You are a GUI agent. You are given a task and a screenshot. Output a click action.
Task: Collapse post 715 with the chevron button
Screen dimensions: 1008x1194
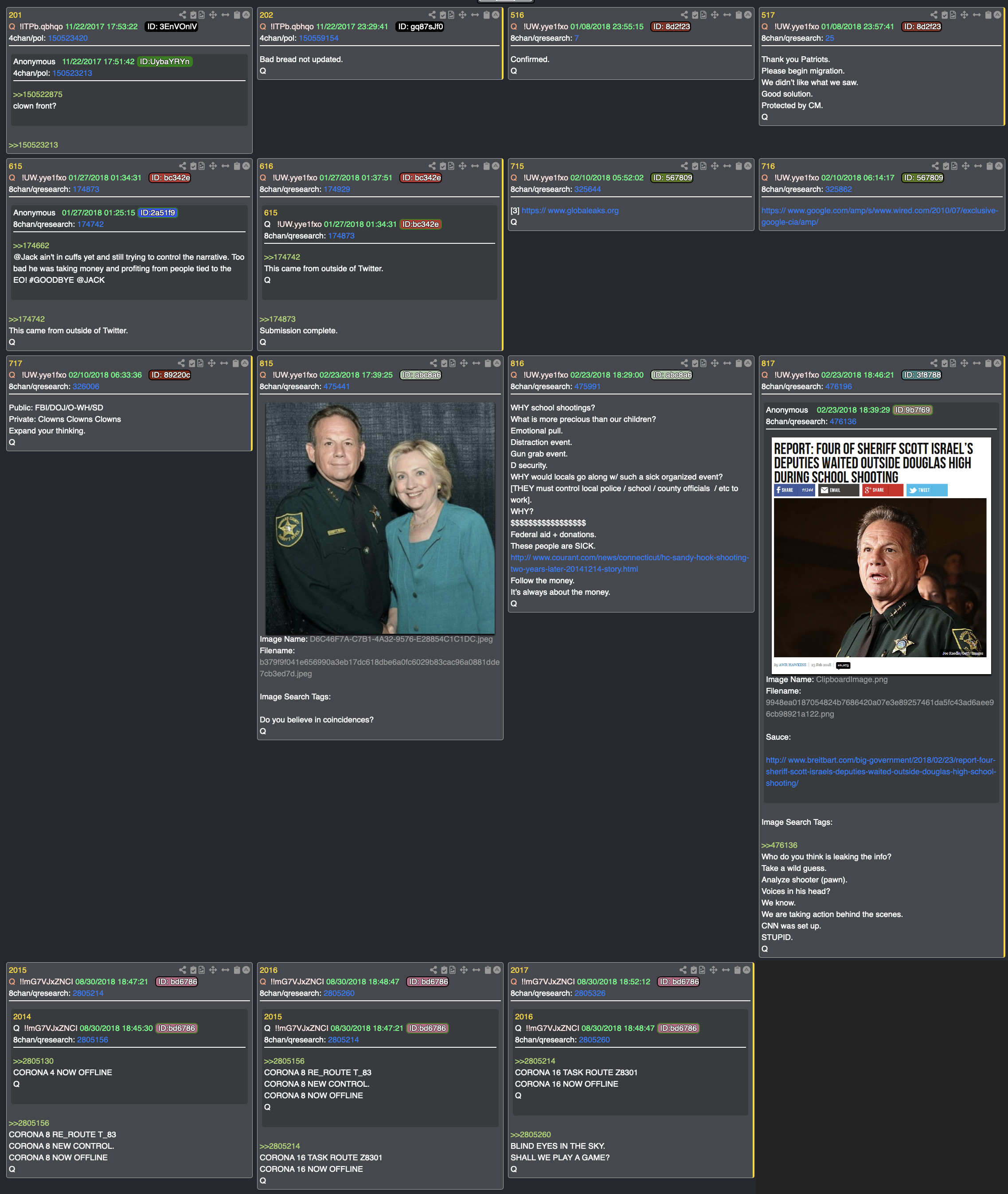click(x=747, y=166)
